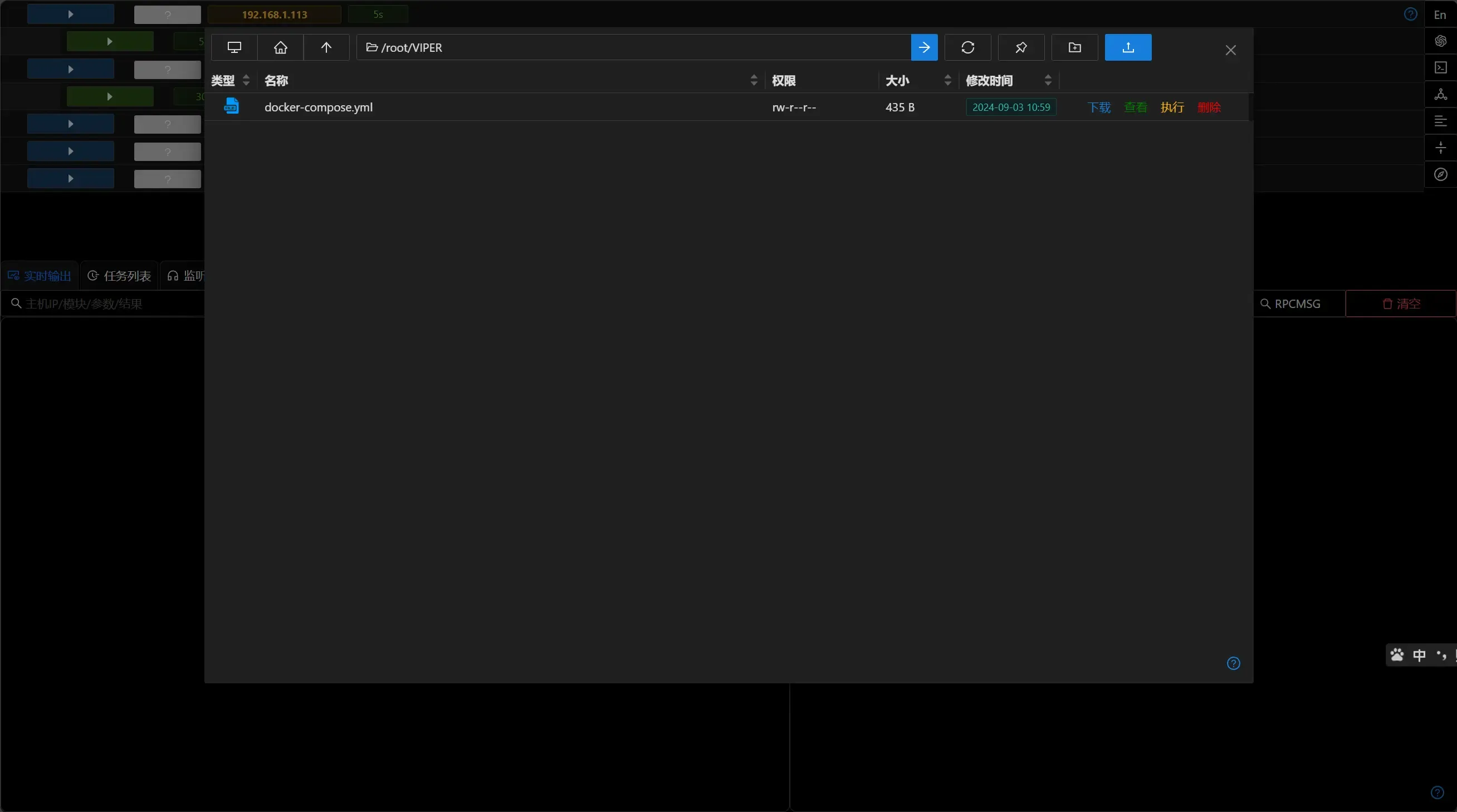The image size is (1457, 812).
Task: Open help icon at file browser's bottom corner
Action: 1234,663
